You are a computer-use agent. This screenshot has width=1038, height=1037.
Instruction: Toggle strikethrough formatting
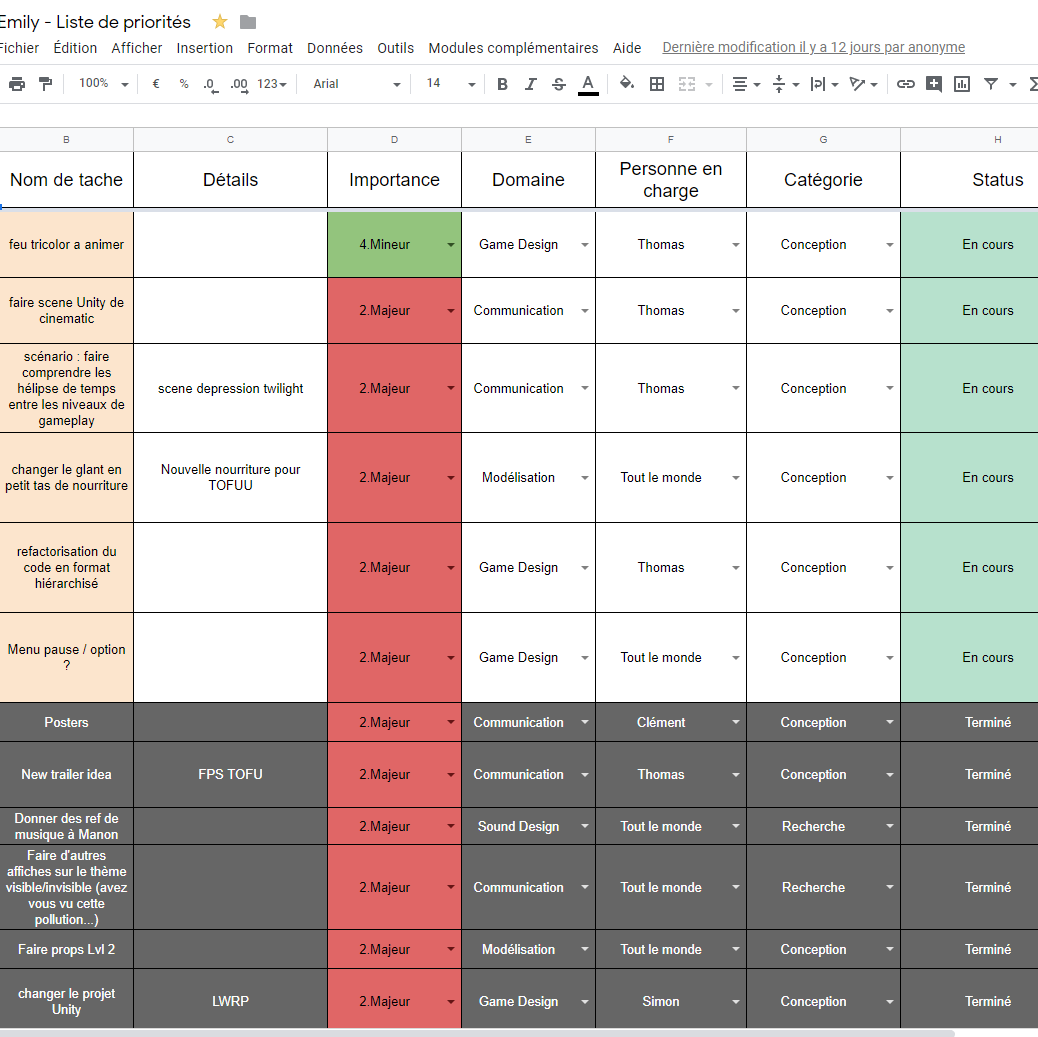coord(559,84)
